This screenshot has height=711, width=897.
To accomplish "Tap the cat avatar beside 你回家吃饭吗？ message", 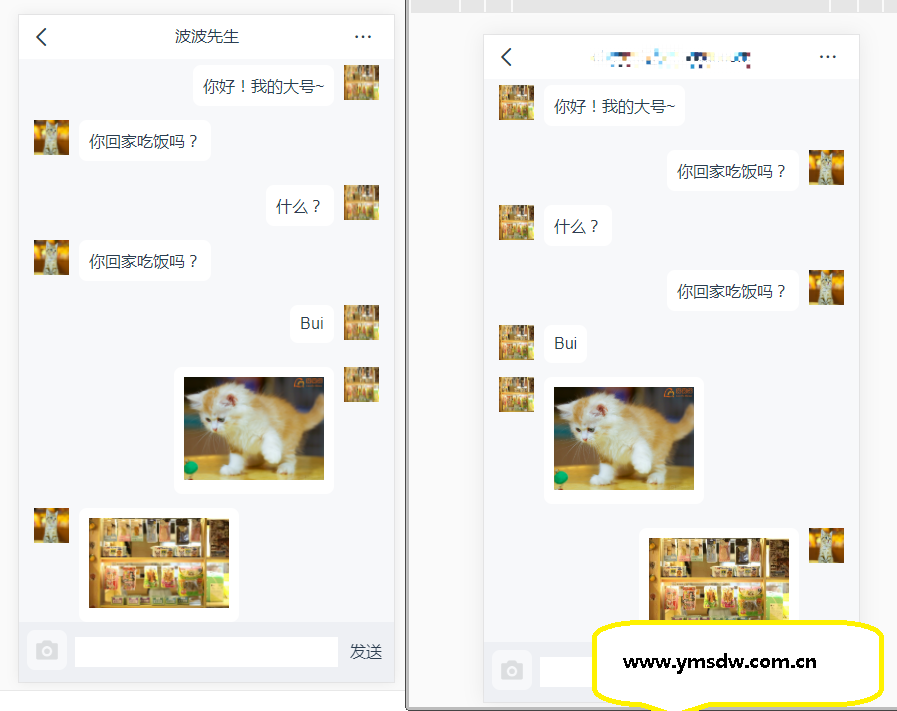I will pos(51,140).
